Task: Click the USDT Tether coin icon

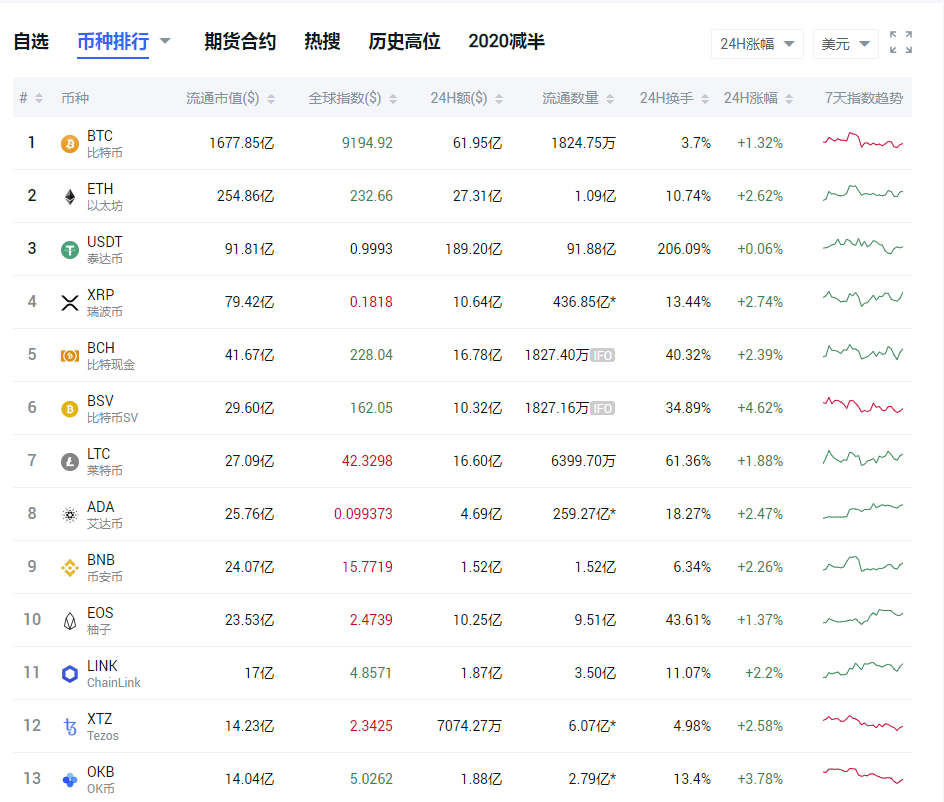Action: coord(70,250)
